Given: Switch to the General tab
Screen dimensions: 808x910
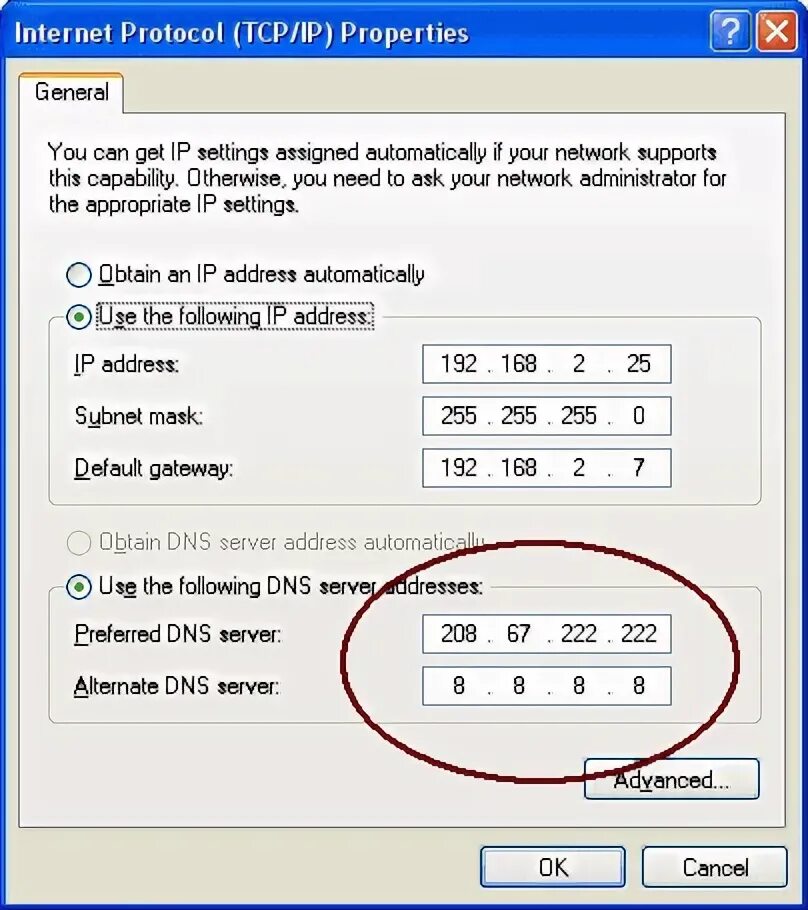Looking at the screenshot, I should (71, 92).
